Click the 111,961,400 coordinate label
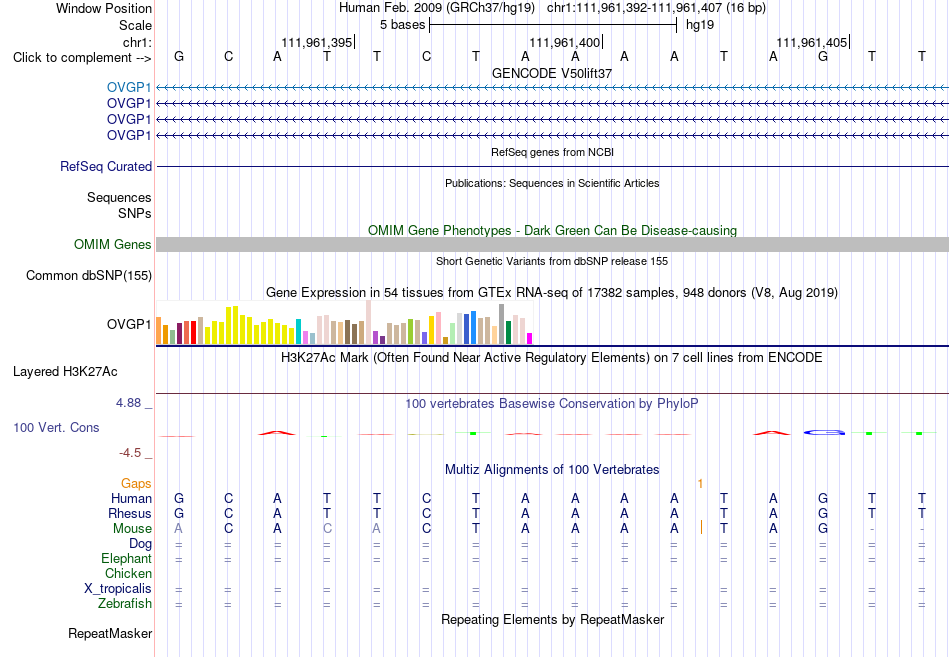The image size is (950, 657). click(x=565, y=42)
